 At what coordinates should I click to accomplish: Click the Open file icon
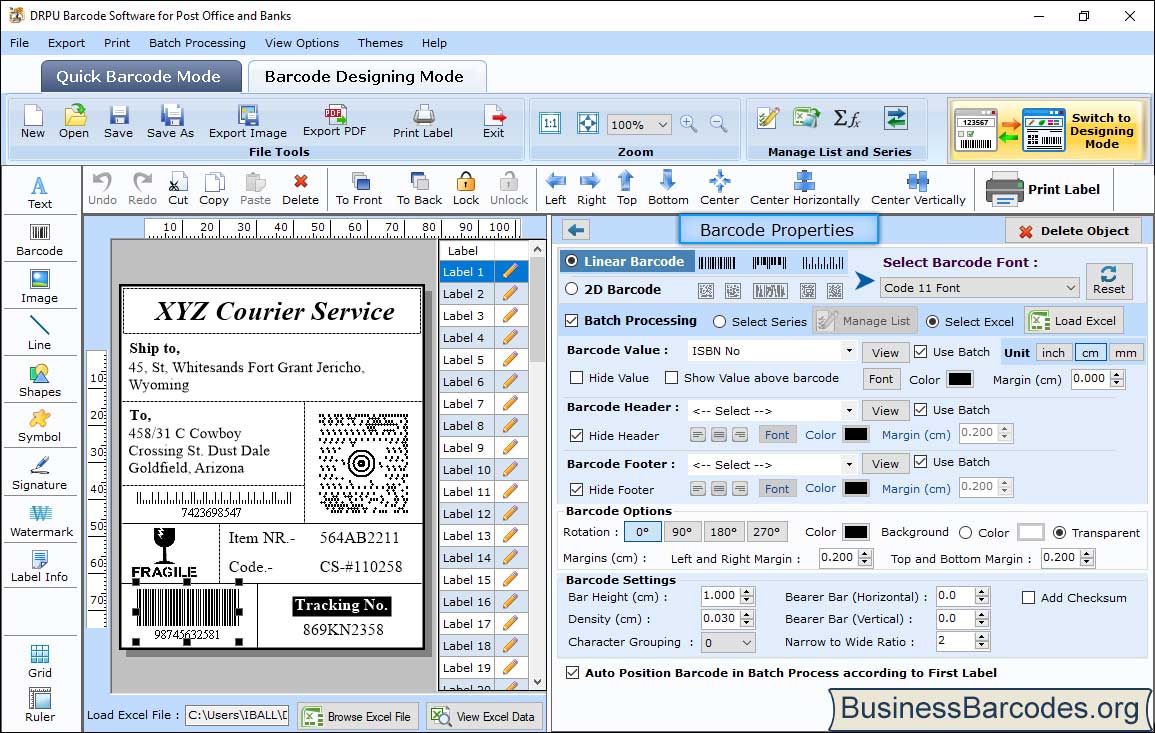74,122
